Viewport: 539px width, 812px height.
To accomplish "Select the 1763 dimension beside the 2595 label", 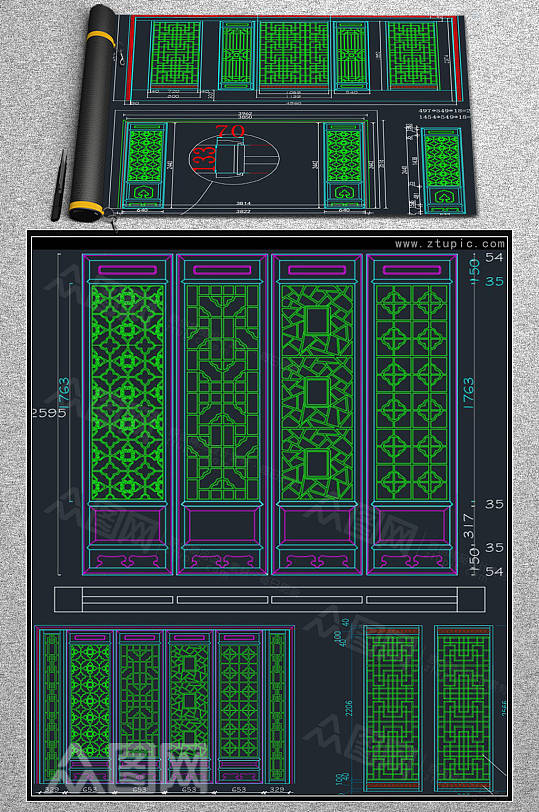I will [63, 393].
